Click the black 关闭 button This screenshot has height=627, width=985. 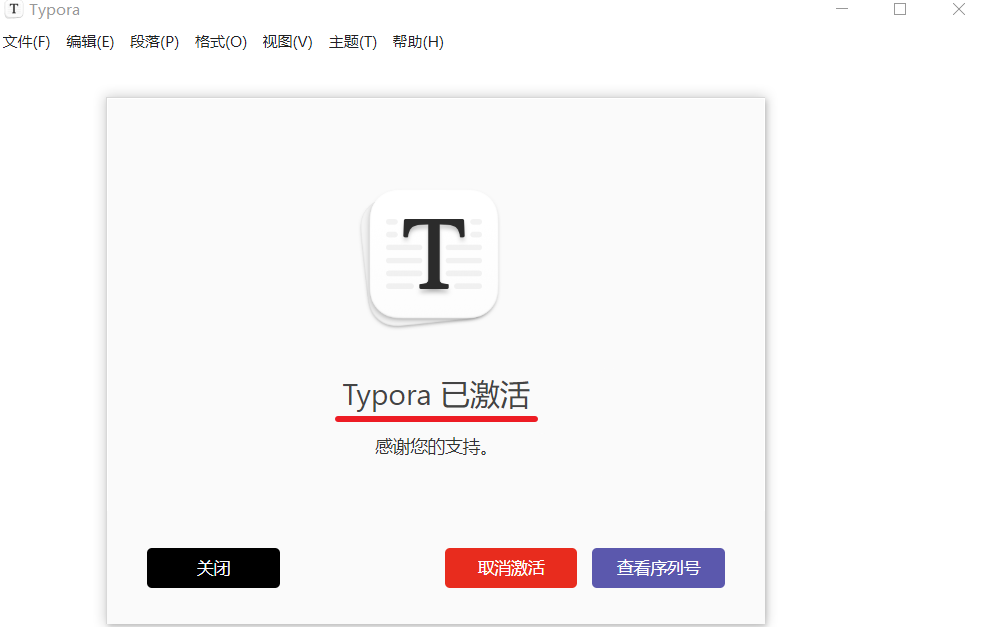[214, 568]
